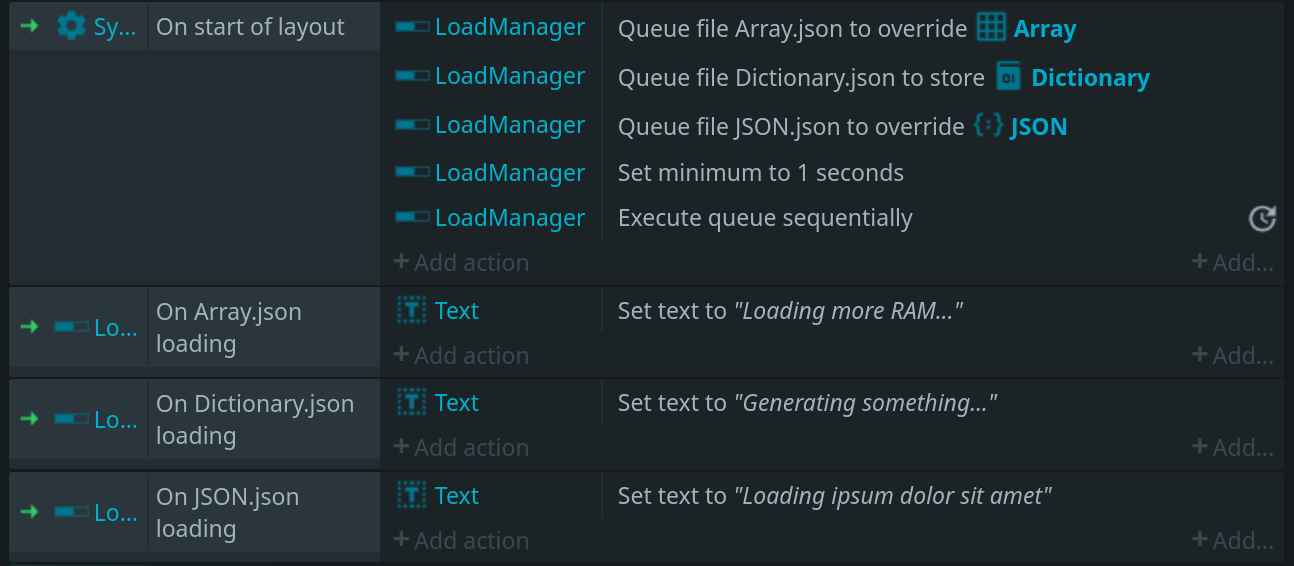Screen dimensions: 1294x566
Task: Click the System gear icon in first event
Action: tap(71, 26)
